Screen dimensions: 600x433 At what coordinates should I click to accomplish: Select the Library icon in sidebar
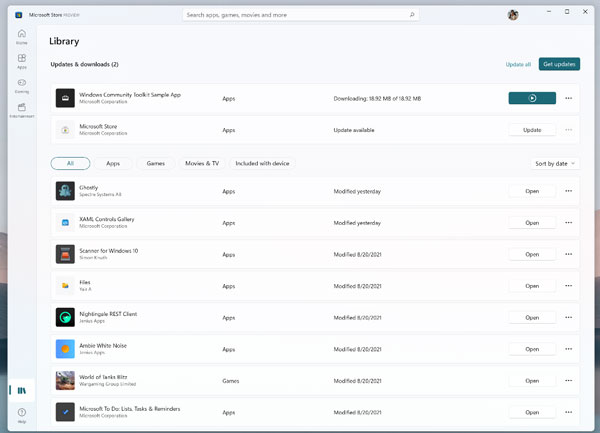(22, 391)
